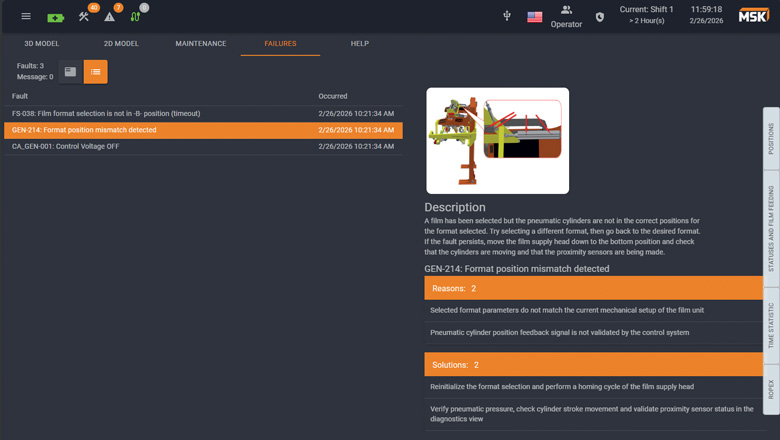
Task: Switch to the 3D Model tab
Action: [42, 44]
